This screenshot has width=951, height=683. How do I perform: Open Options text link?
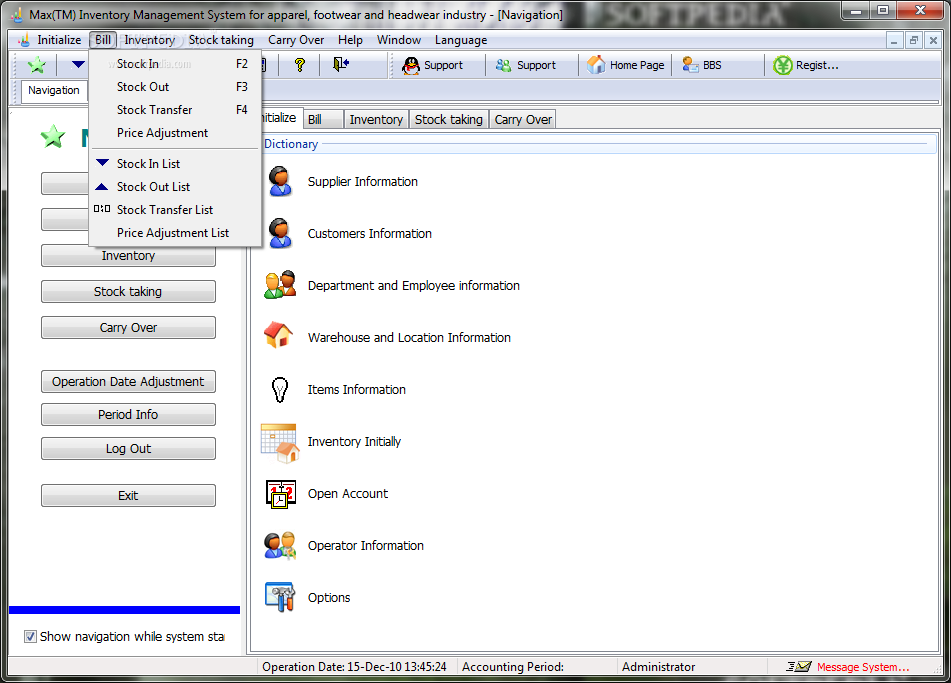pos(329,597)
